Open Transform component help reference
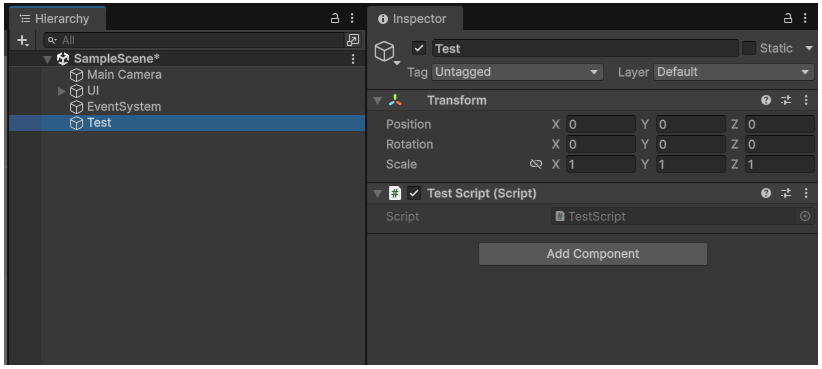Screen dimensions: 822x369 point(766,101)
